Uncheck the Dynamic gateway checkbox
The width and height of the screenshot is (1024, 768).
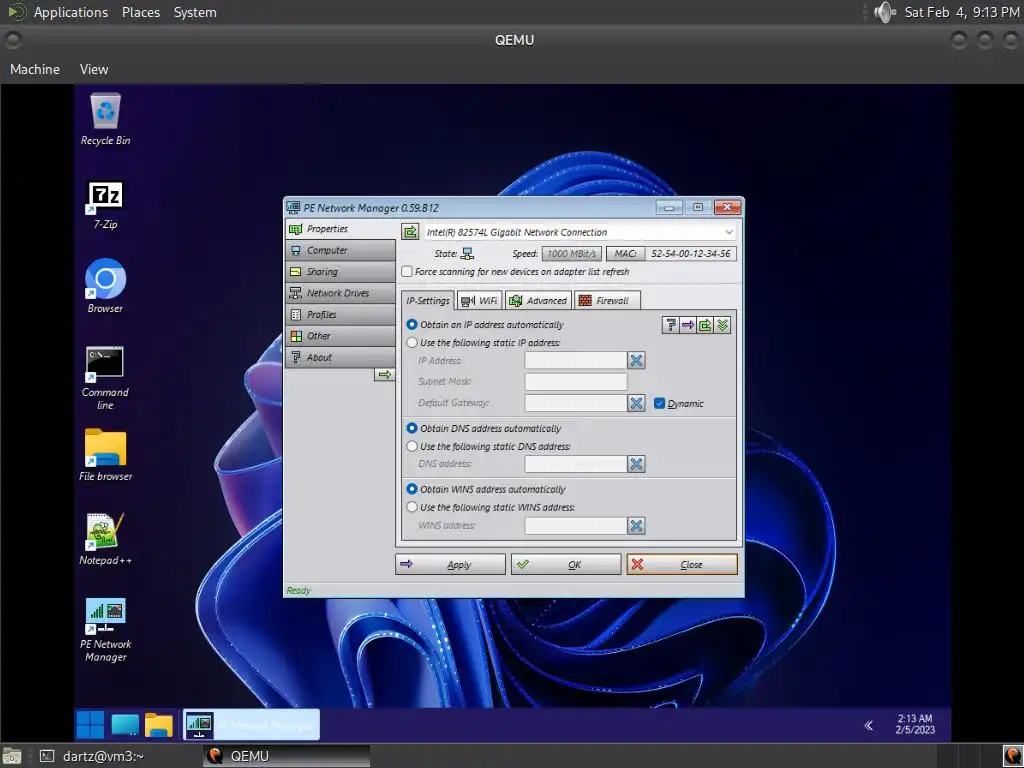coord(660,403)
